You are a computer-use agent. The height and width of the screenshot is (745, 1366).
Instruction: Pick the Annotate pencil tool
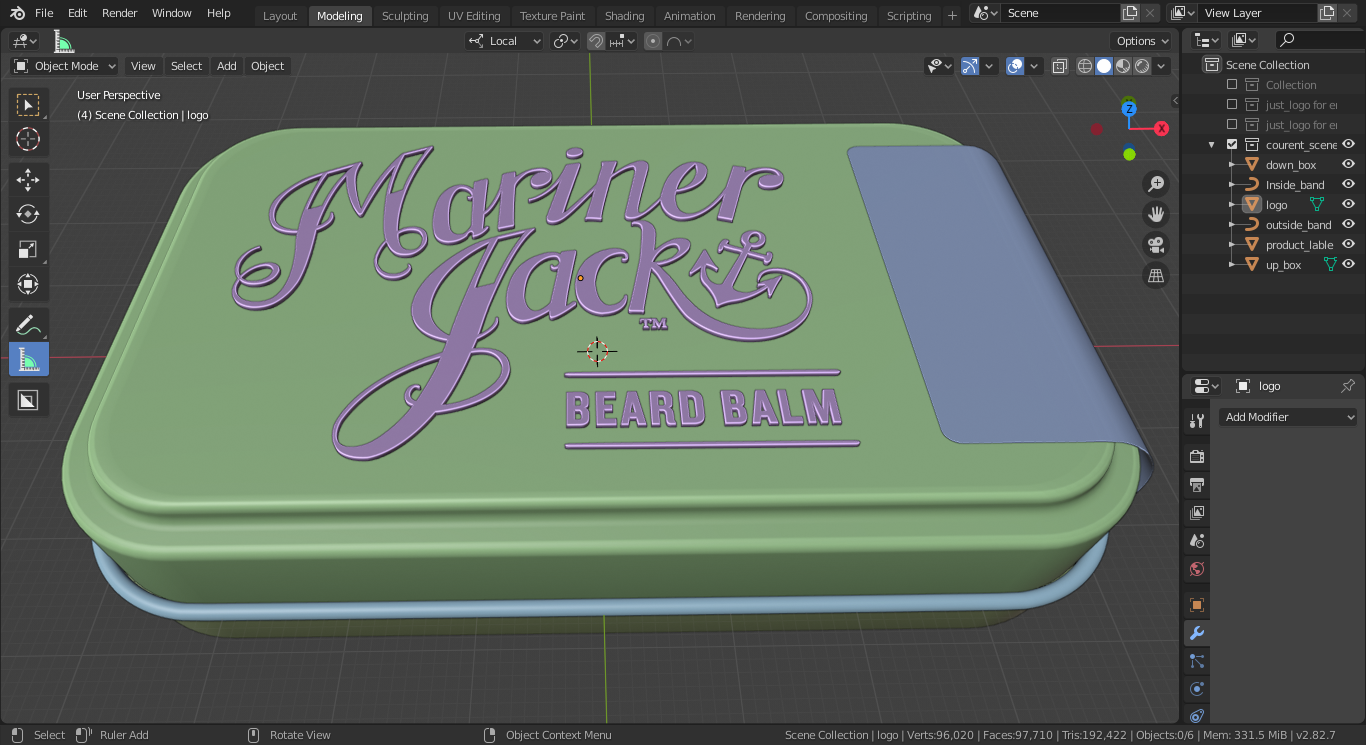[28, 324]
